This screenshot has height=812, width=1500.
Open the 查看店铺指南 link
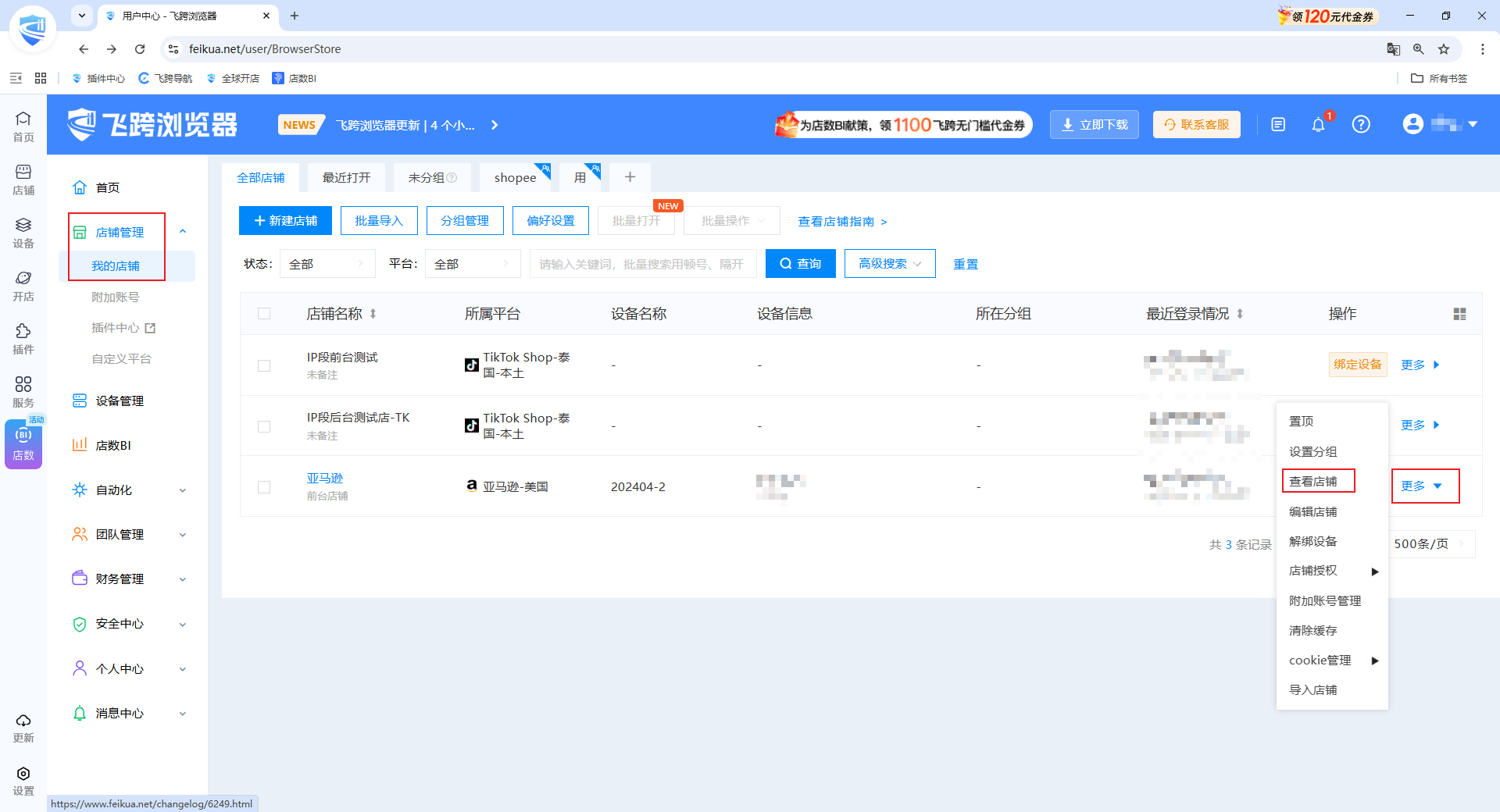tap(842, 222)
